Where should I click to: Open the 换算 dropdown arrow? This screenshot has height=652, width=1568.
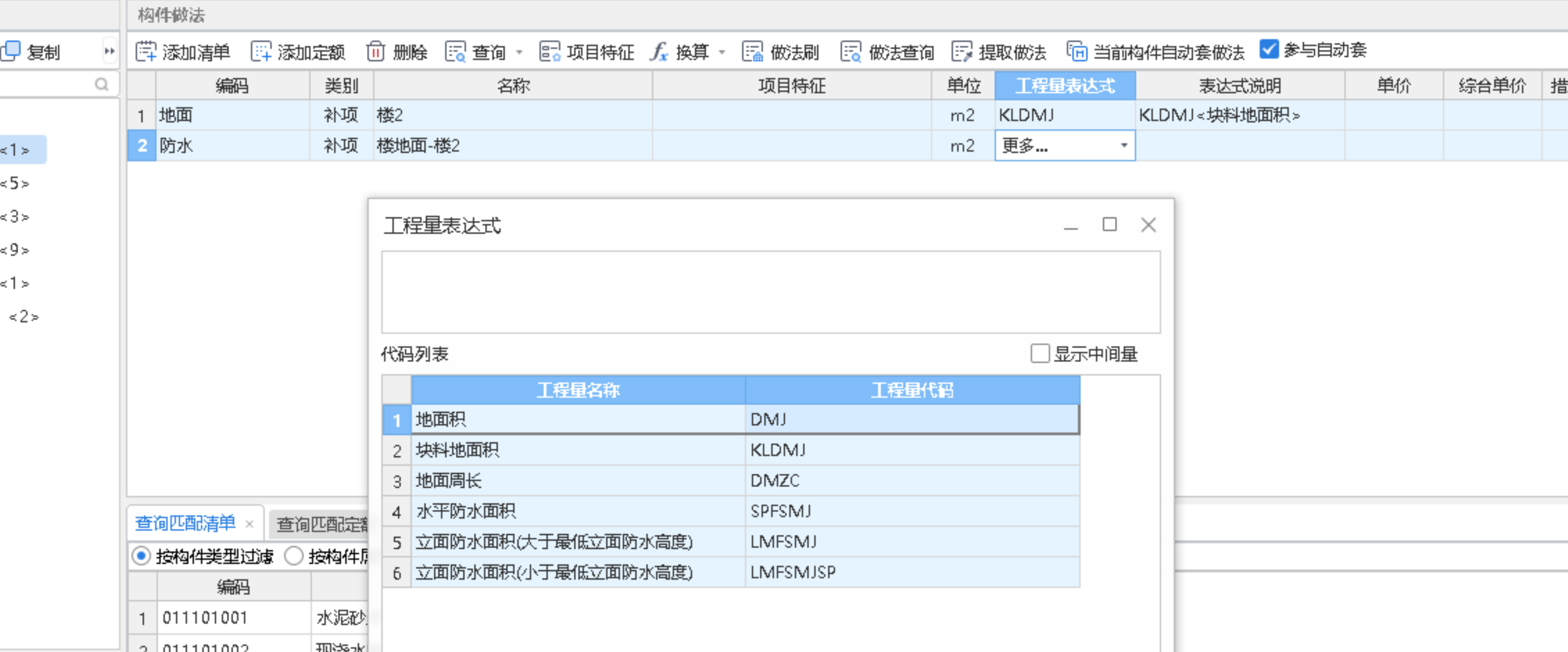click(722, 52)
